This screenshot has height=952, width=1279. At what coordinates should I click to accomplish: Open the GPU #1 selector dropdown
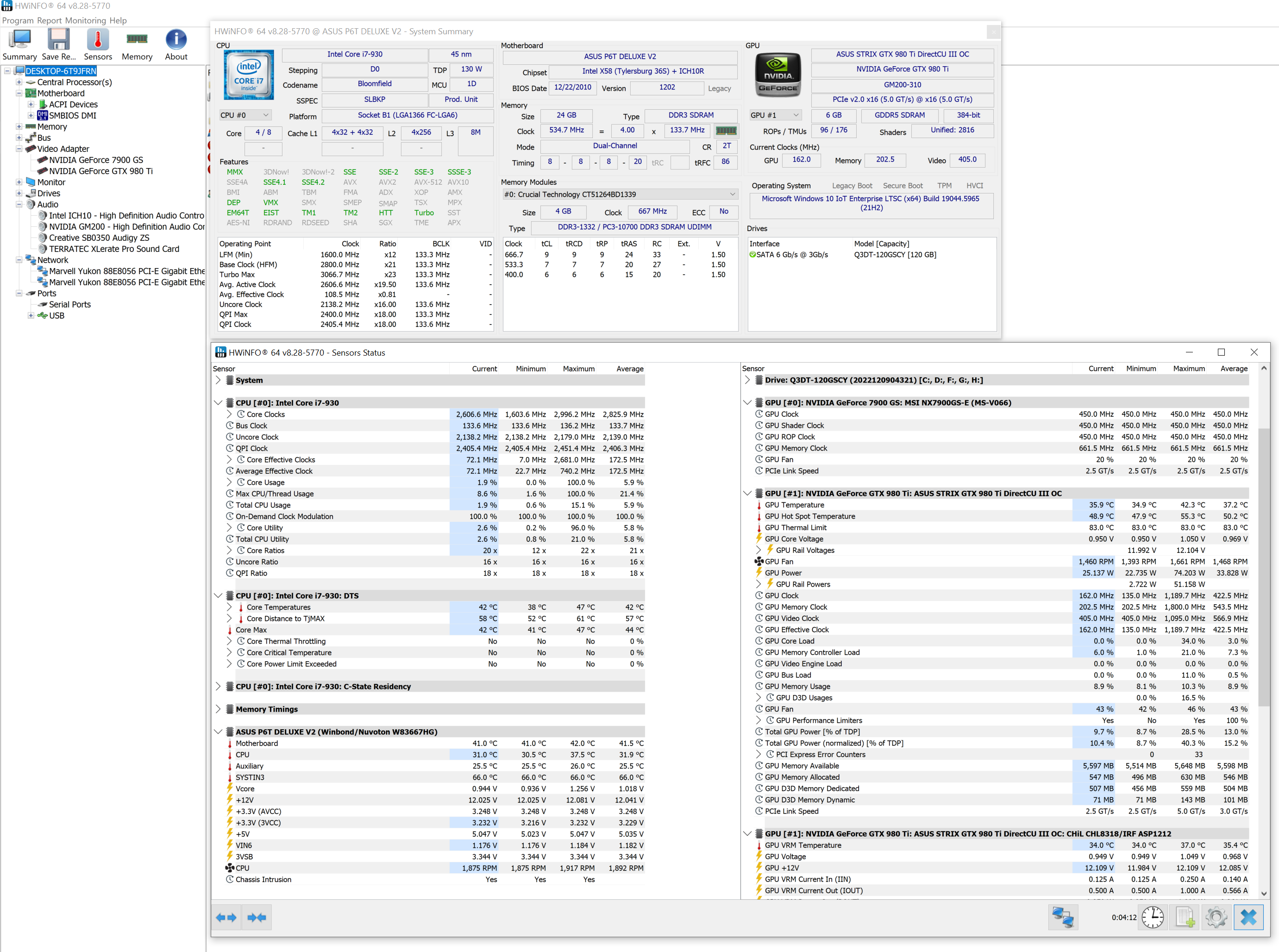[x=775, y=115]
